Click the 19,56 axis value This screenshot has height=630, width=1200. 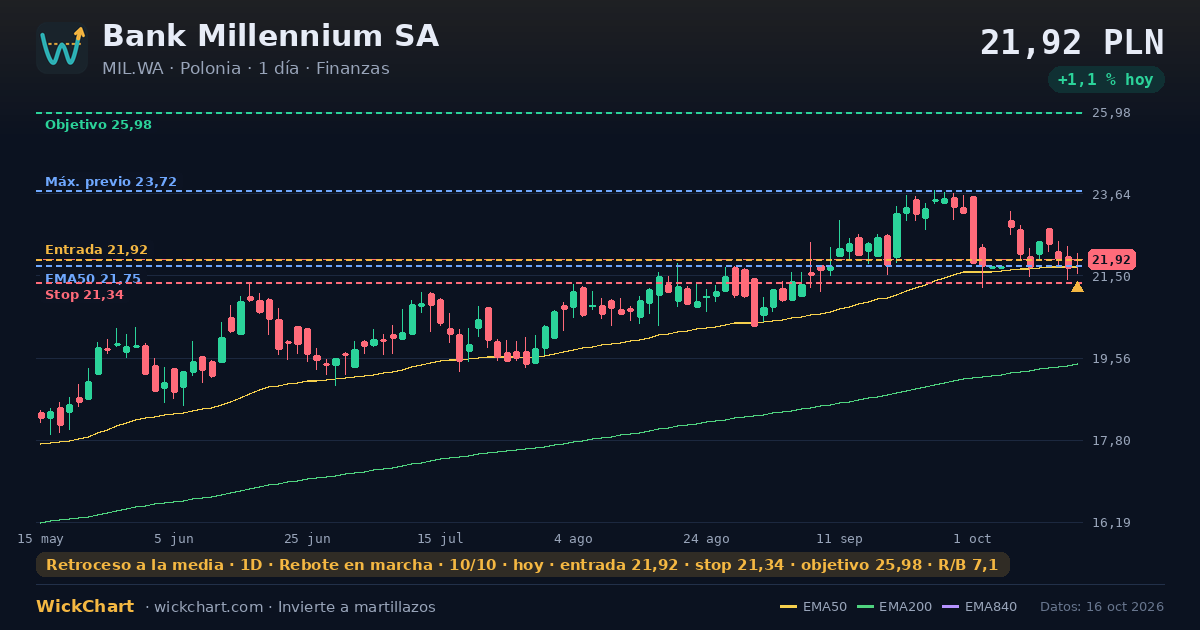point(1112,359)
